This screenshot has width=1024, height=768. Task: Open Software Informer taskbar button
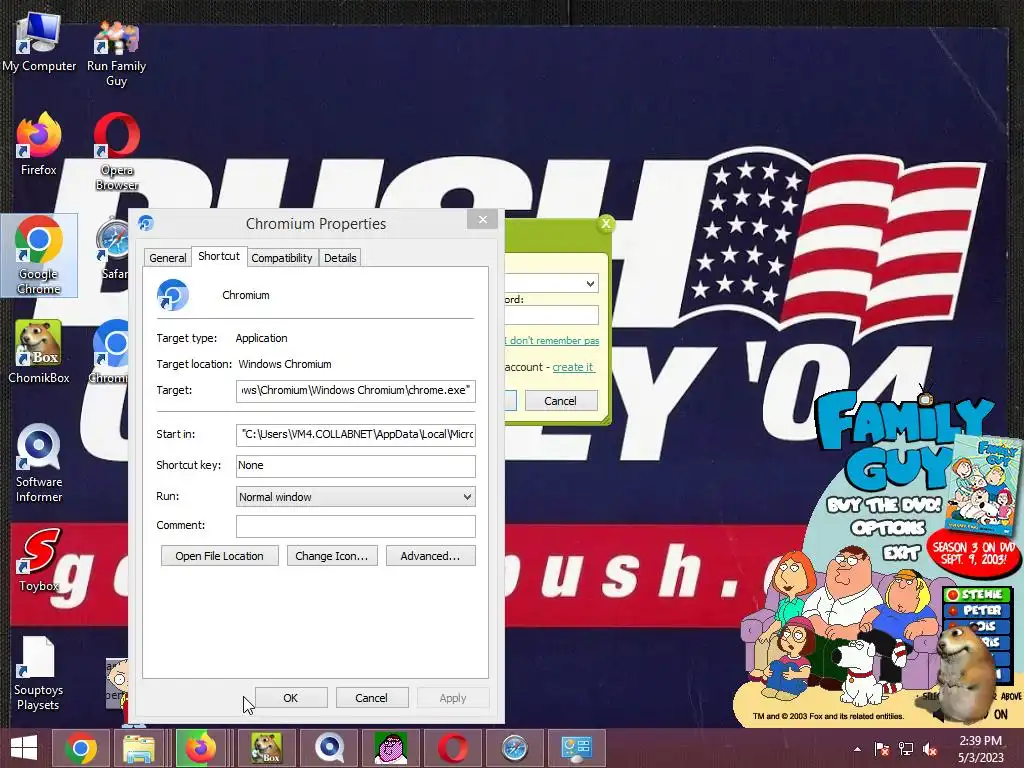pyautogui.click(x=329, y=748)
